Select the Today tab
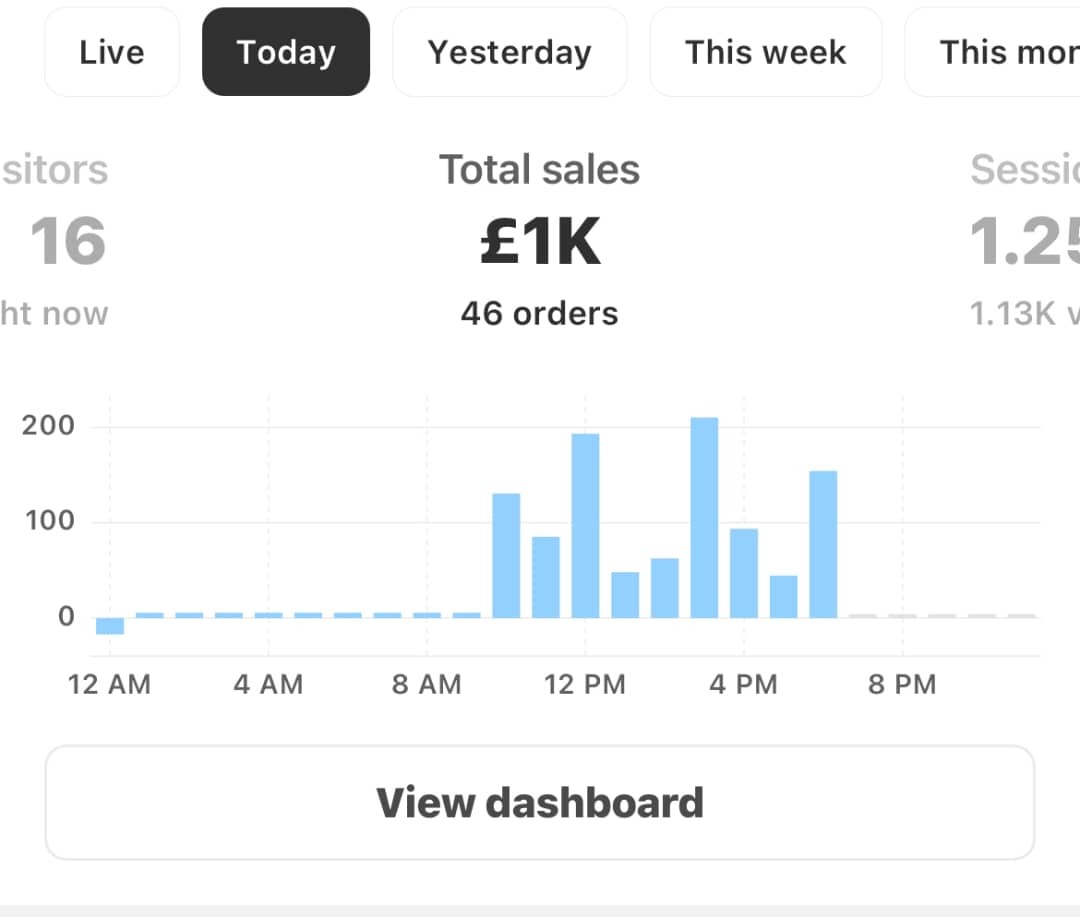Screen dimensions: 1080x917 click(286, 52)
